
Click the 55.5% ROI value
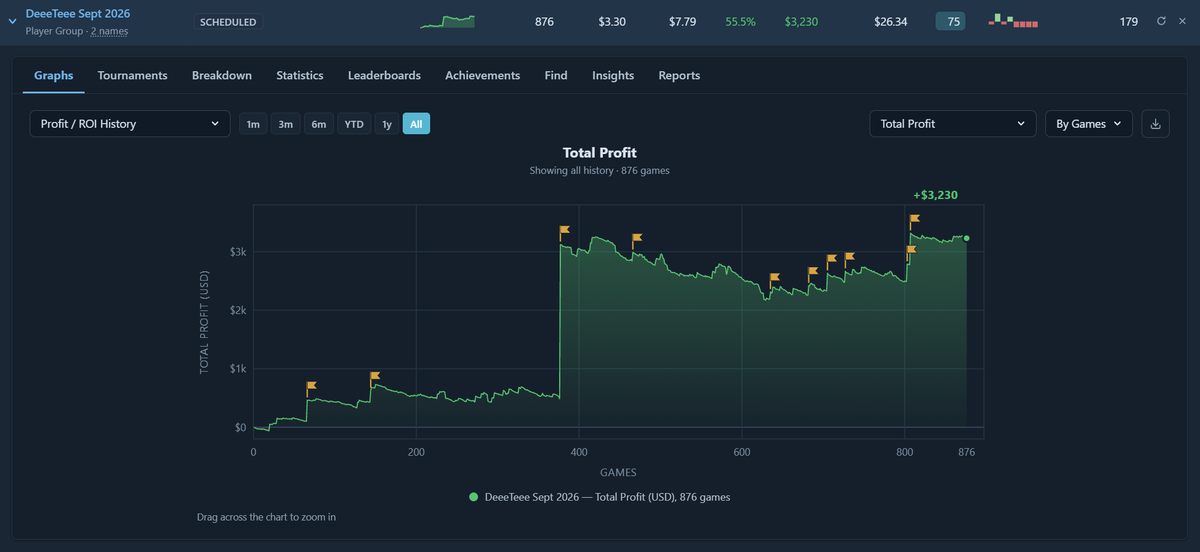click(741, 21)
